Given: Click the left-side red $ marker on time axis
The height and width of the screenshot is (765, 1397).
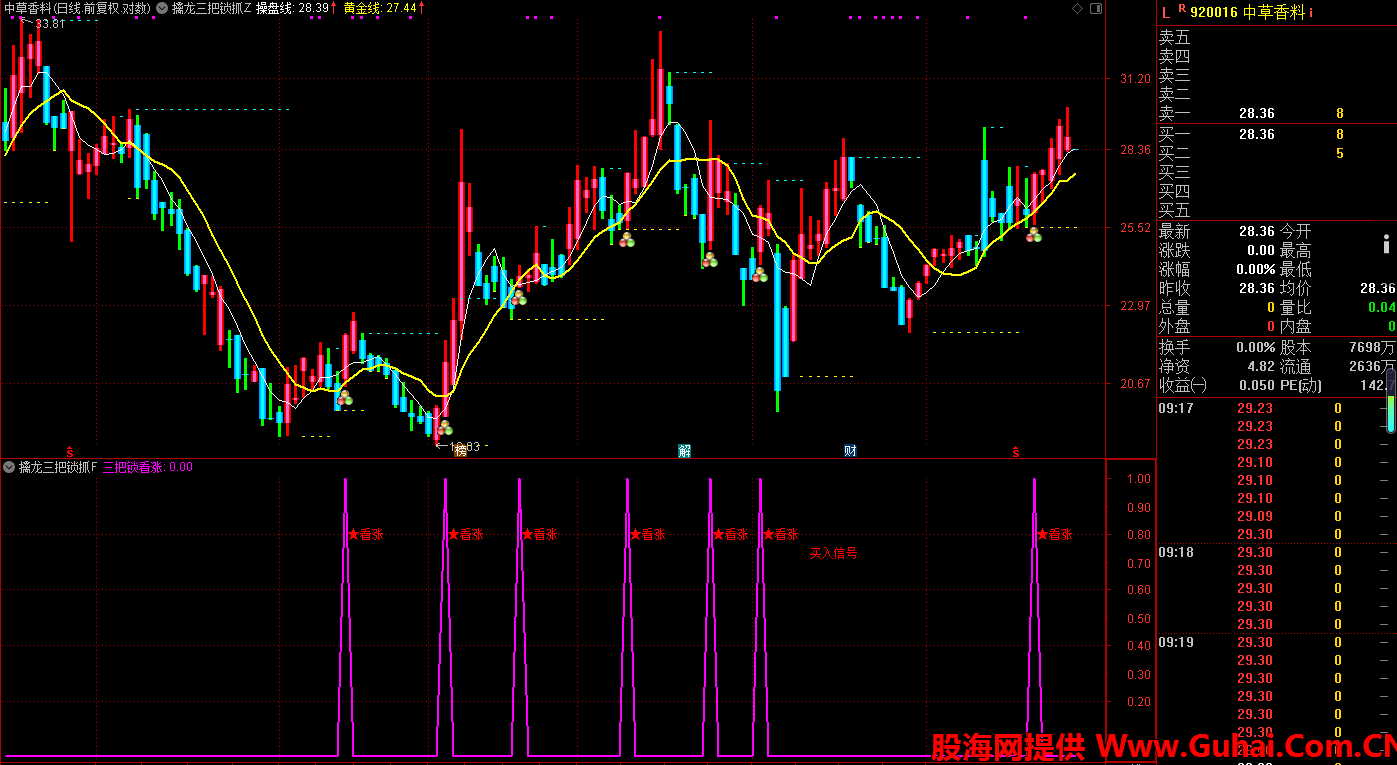Looking at the screenshot, I should 69,452.
